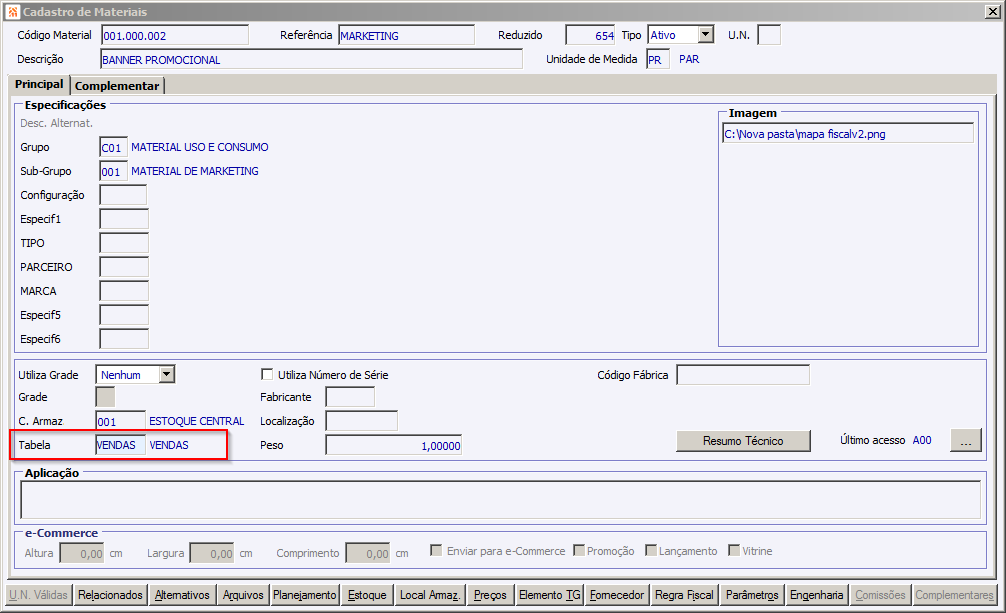This screenshot has width=1006, height=613.
Task: Switch to the Complementar tab
Action: [x=117, y=86]
